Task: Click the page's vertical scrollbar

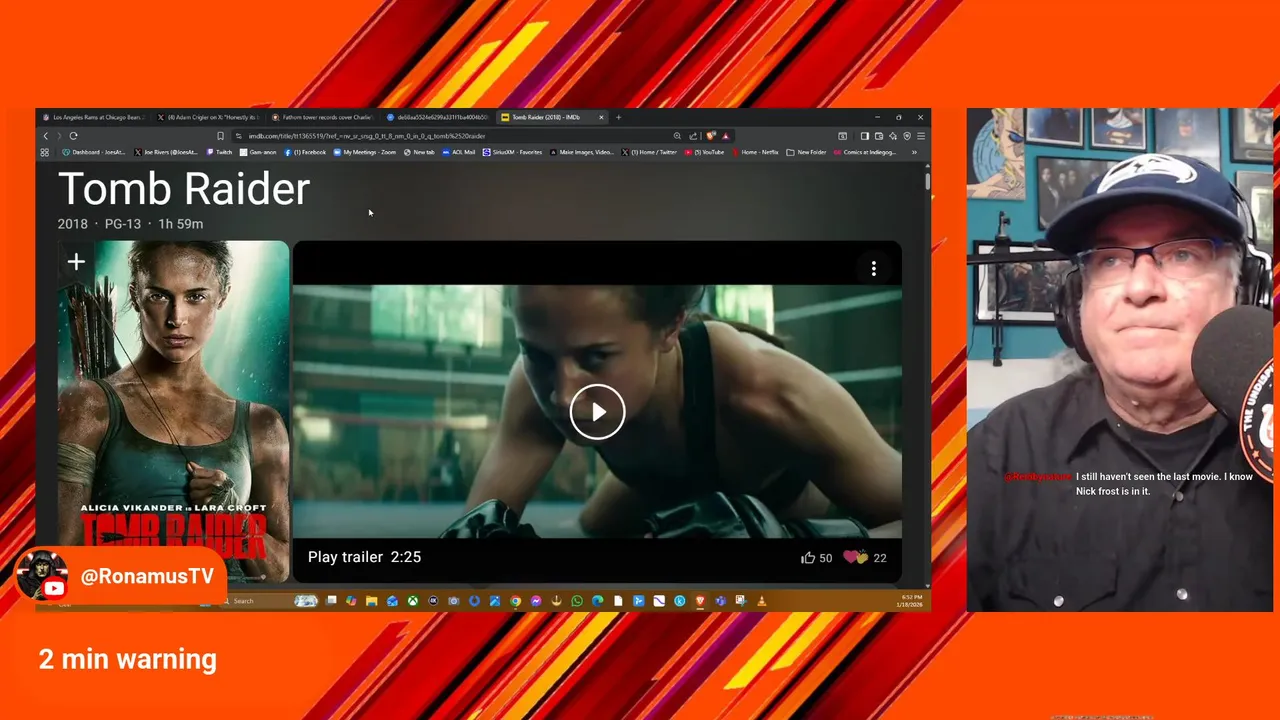Action: click(x=927, y=181)
